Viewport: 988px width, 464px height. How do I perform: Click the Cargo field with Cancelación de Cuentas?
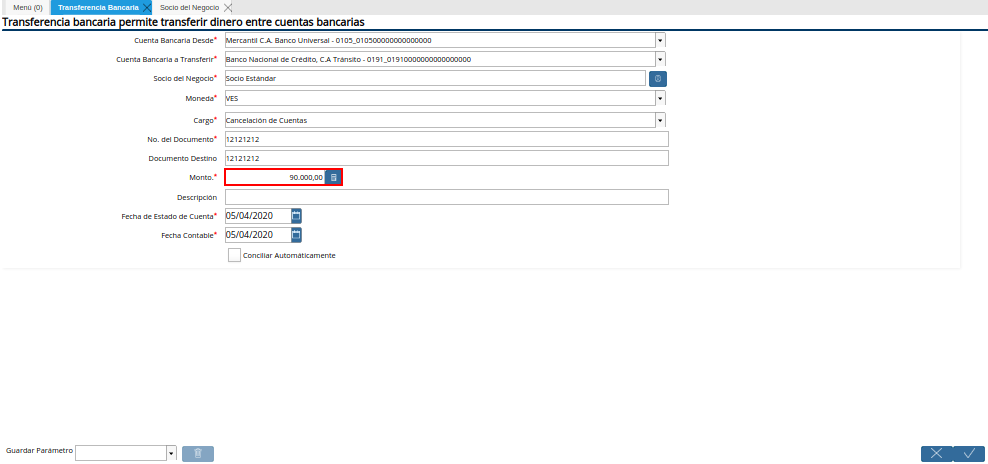[x=440, y=120]
